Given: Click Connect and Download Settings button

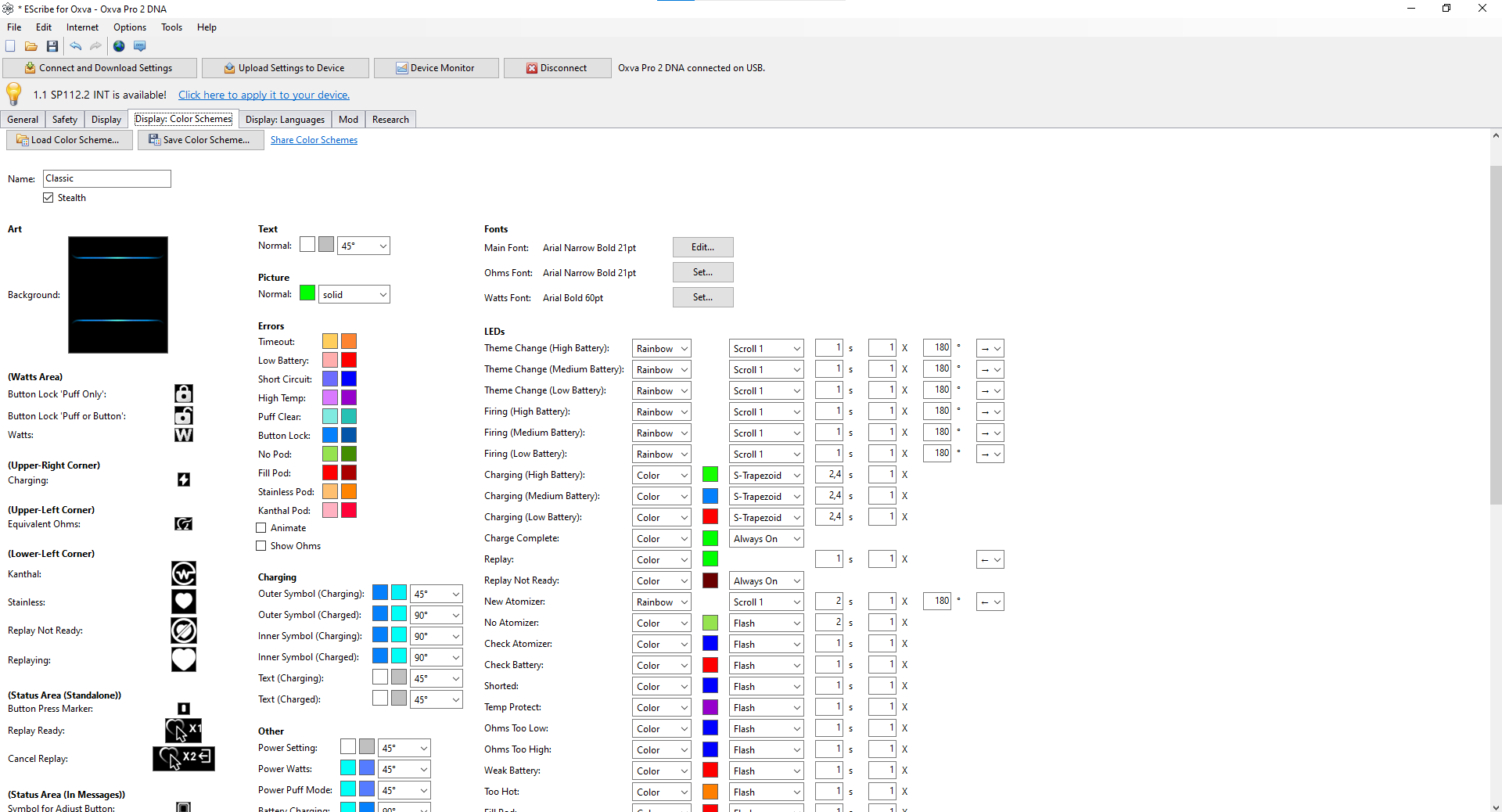Looking at the screenshot, I should [x=99, y=68].
